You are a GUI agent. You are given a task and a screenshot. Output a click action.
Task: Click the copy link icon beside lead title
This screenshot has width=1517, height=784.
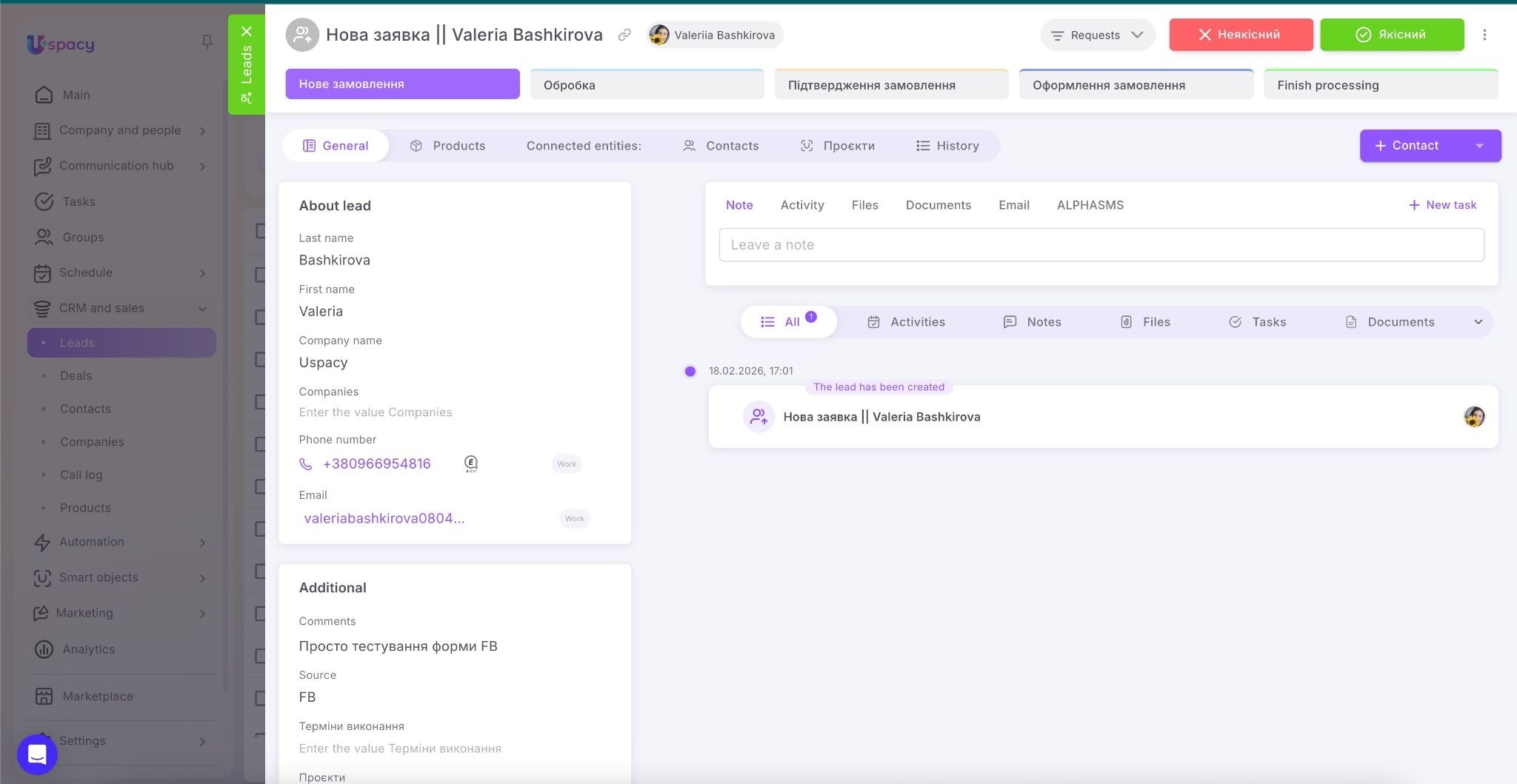tap(624, 35)
